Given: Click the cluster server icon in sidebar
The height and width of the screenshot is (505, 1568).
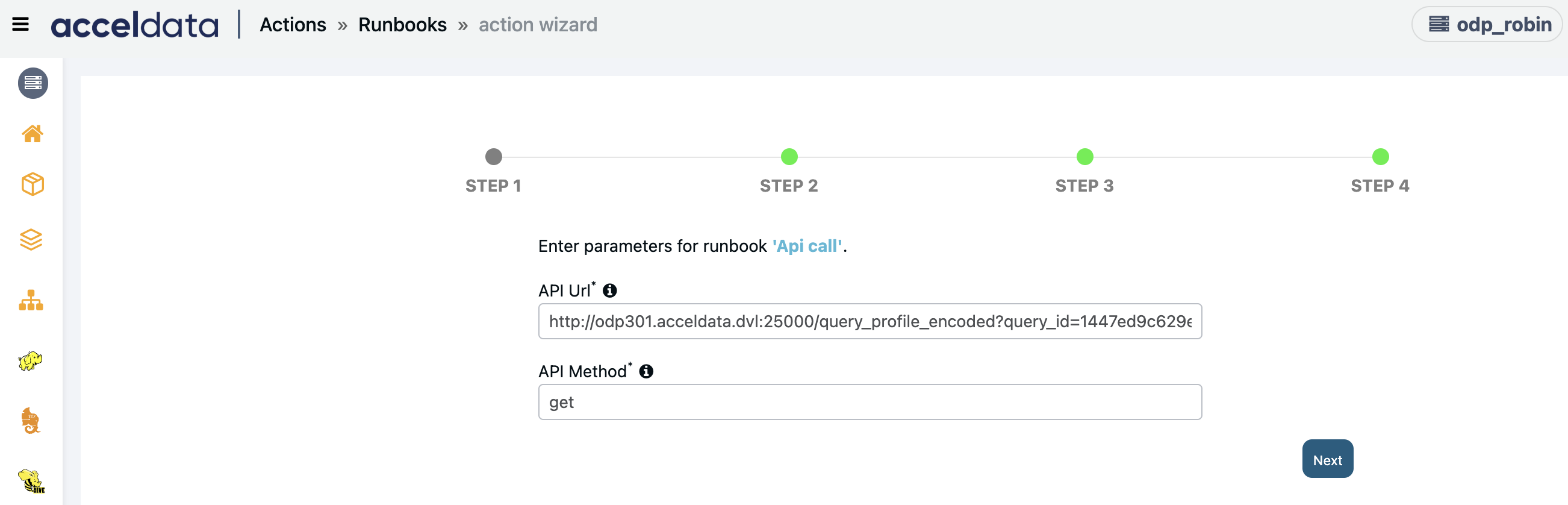Looking at the screenshot, I should [33, 83].
